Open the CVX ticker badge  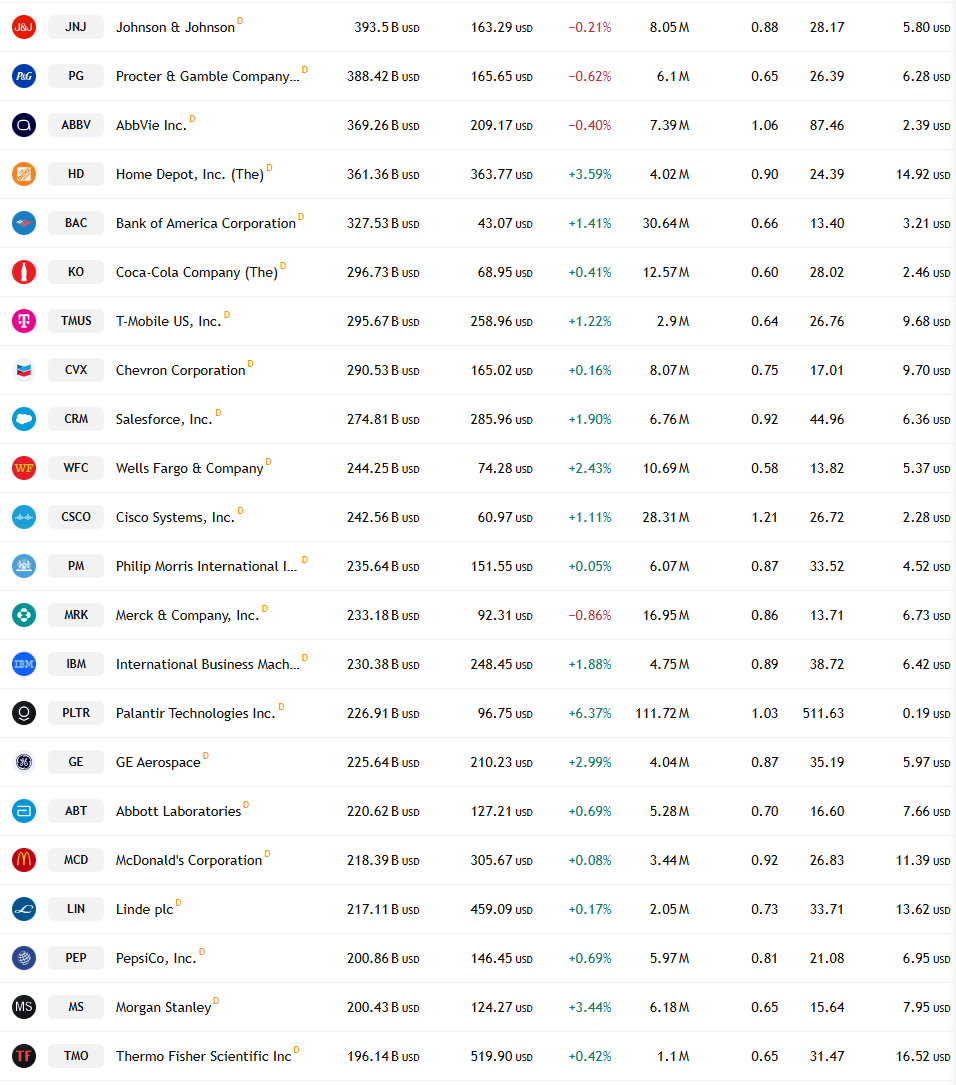click(x=76, y=370)
